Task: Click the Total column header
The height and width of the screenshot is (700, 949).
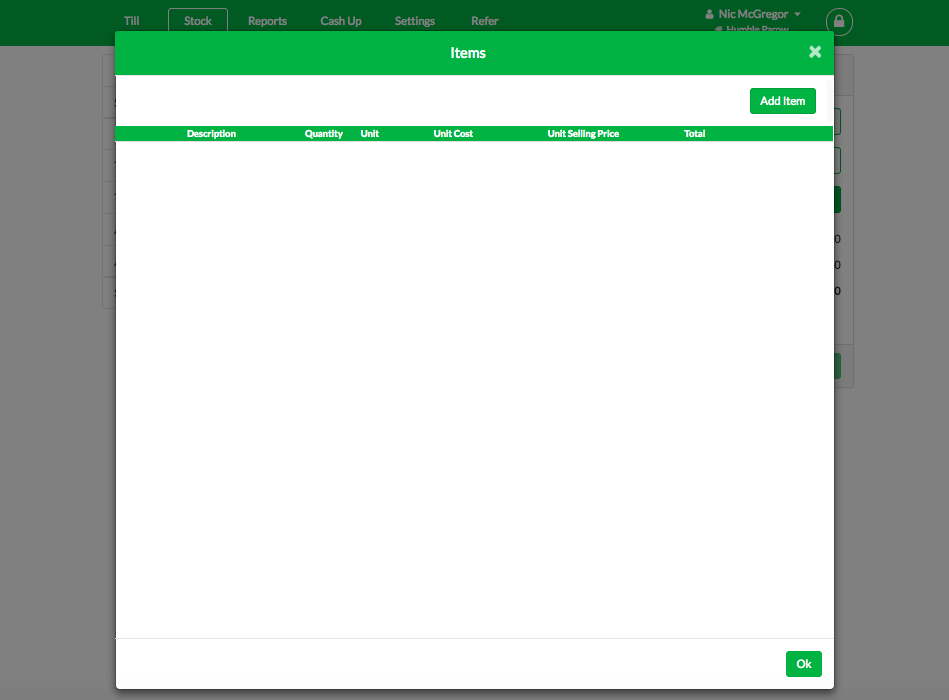Action: [x=694, y=134]
